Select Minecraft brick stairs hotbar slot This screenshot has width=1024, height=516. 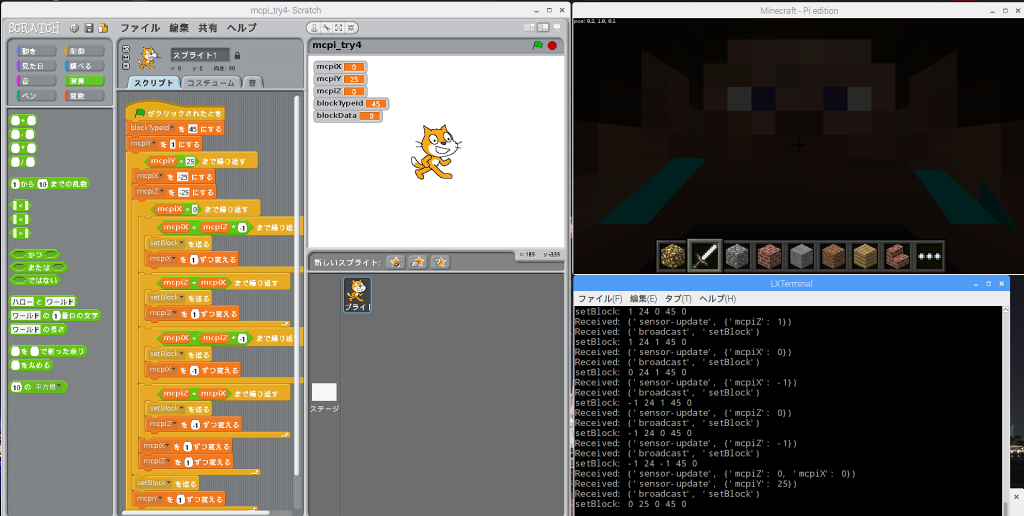[x=897, y=256]
